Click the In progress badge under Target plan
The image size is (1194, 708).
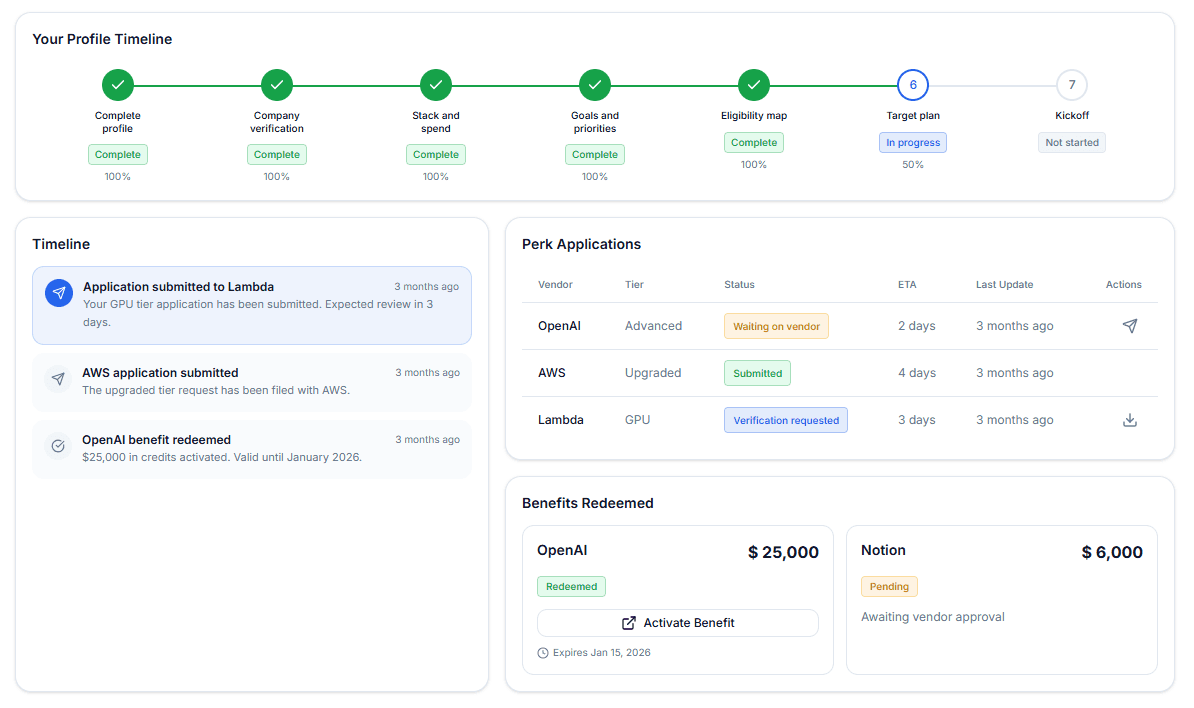pyautogui.click(x=913, y=142)
